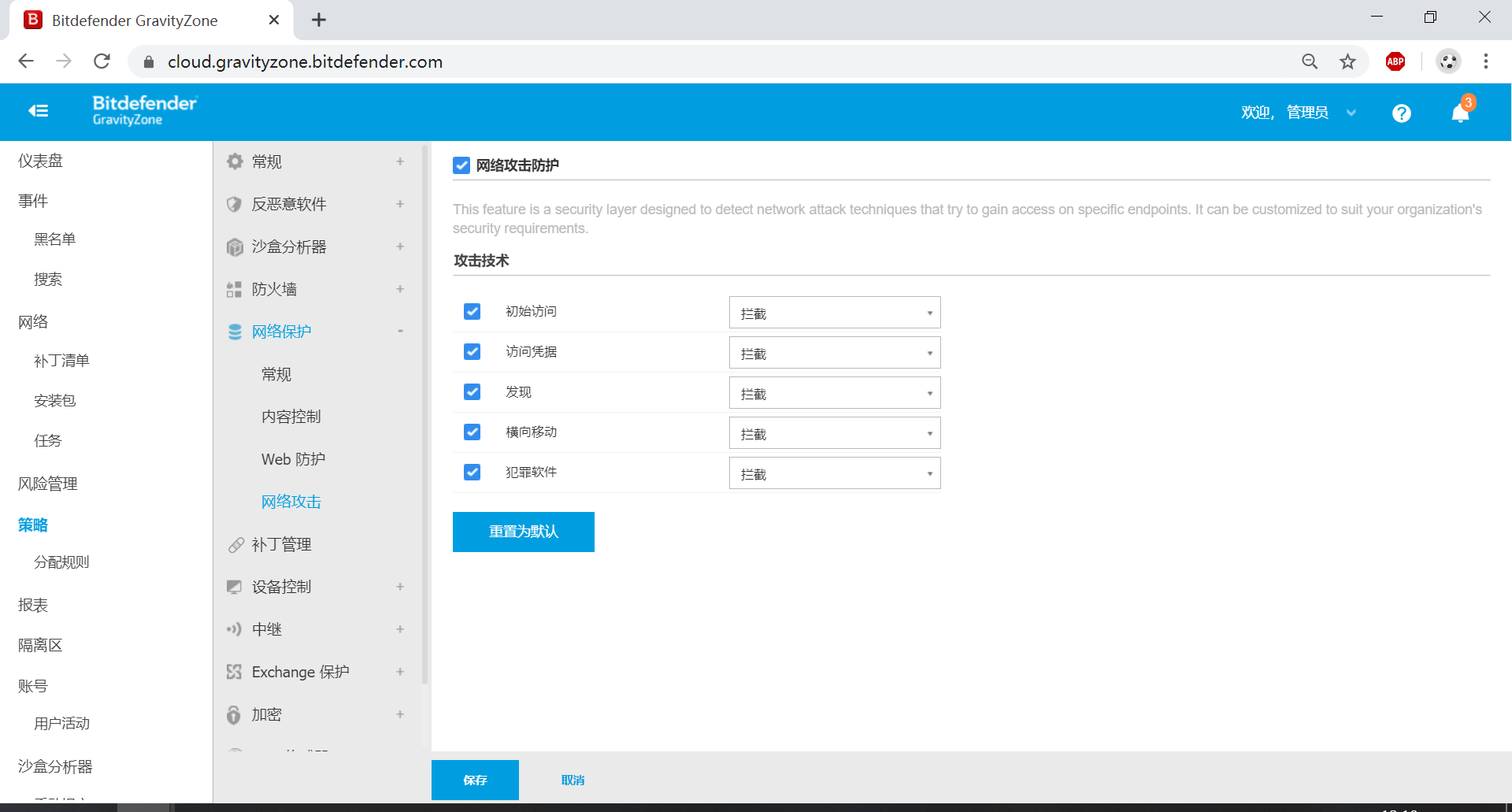Viewport: 1512px width, 812px height.
Task: Click the 防火墙 bricks icon
Action: click(x=235, y=289)
